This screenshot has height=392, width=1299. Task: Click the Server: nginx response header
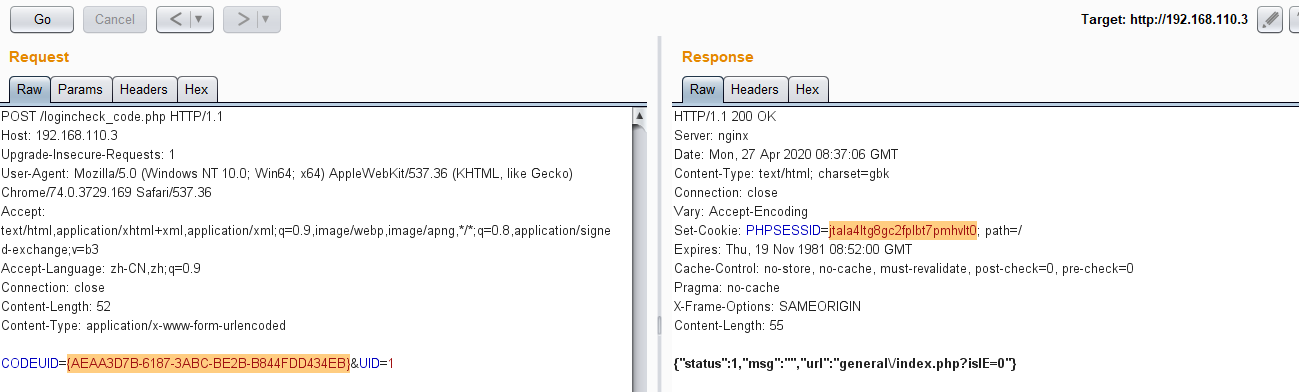[x=711, y=136]
